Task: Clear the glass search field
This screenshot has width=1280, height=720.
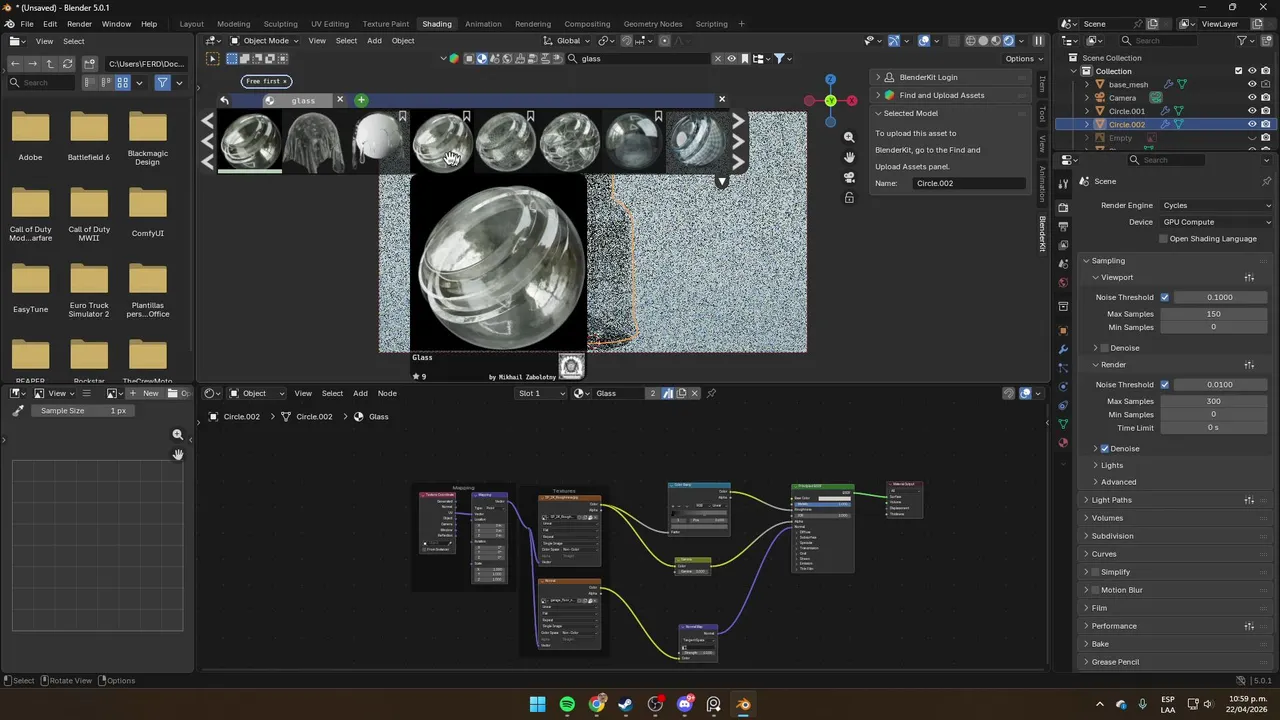Action: (x=717, y=59)
